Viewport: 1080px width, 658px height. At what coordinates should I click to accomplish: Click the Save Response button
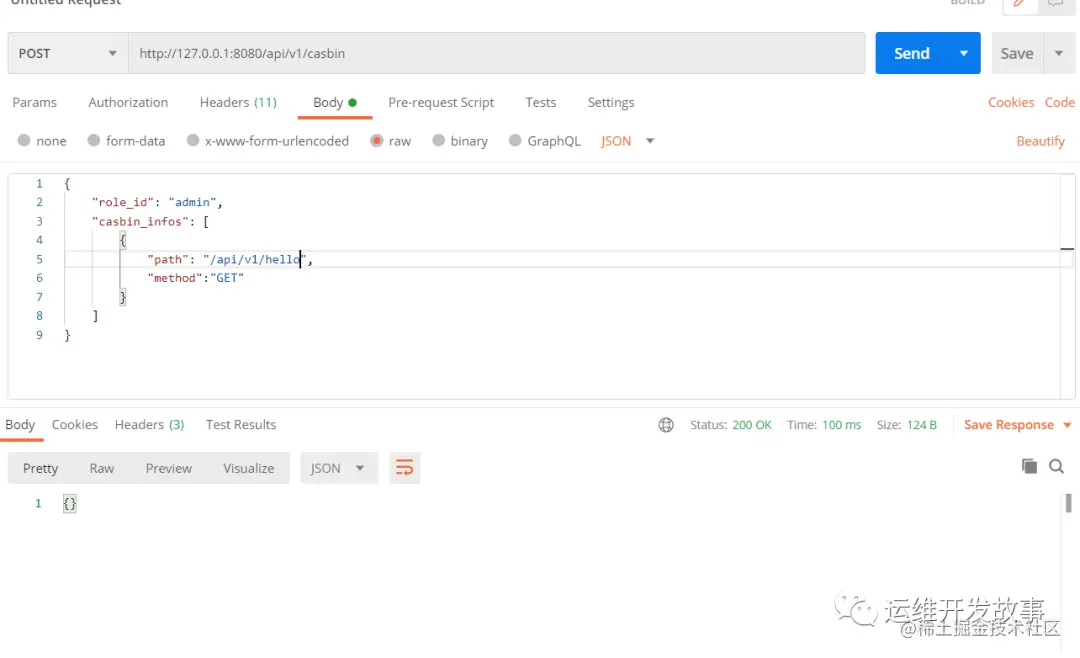coord(1008,425)
